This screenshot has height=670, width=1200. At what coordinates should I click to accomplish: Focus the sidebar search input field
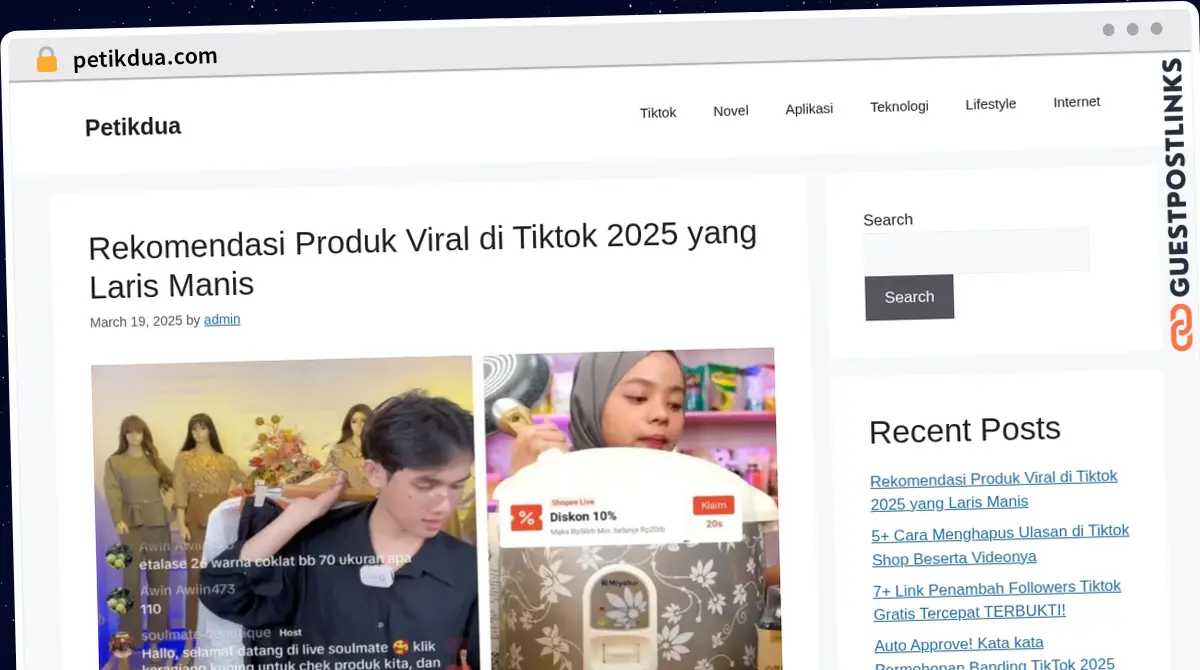point(976,250)
